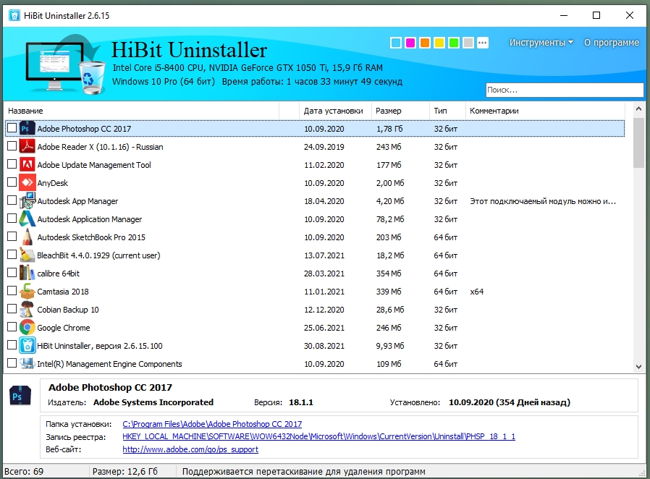This screenshot has width=650, height=479.
Task: Open more color themes via ellipsis button
Action: pos(483,43)
